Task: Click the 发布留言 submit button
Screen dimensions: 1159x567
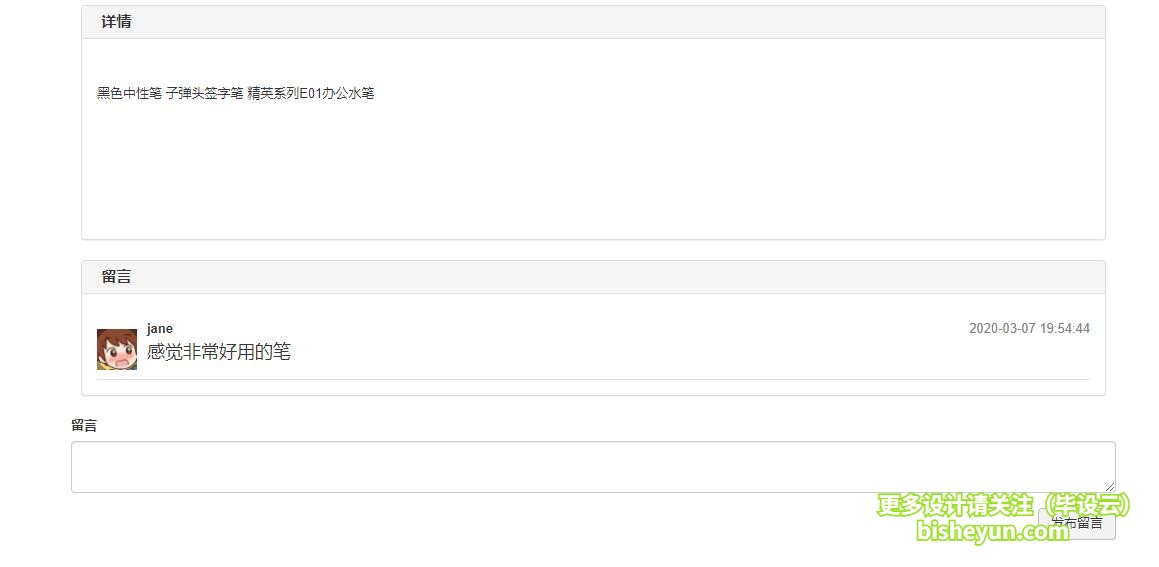Action: pos(1077,523)
